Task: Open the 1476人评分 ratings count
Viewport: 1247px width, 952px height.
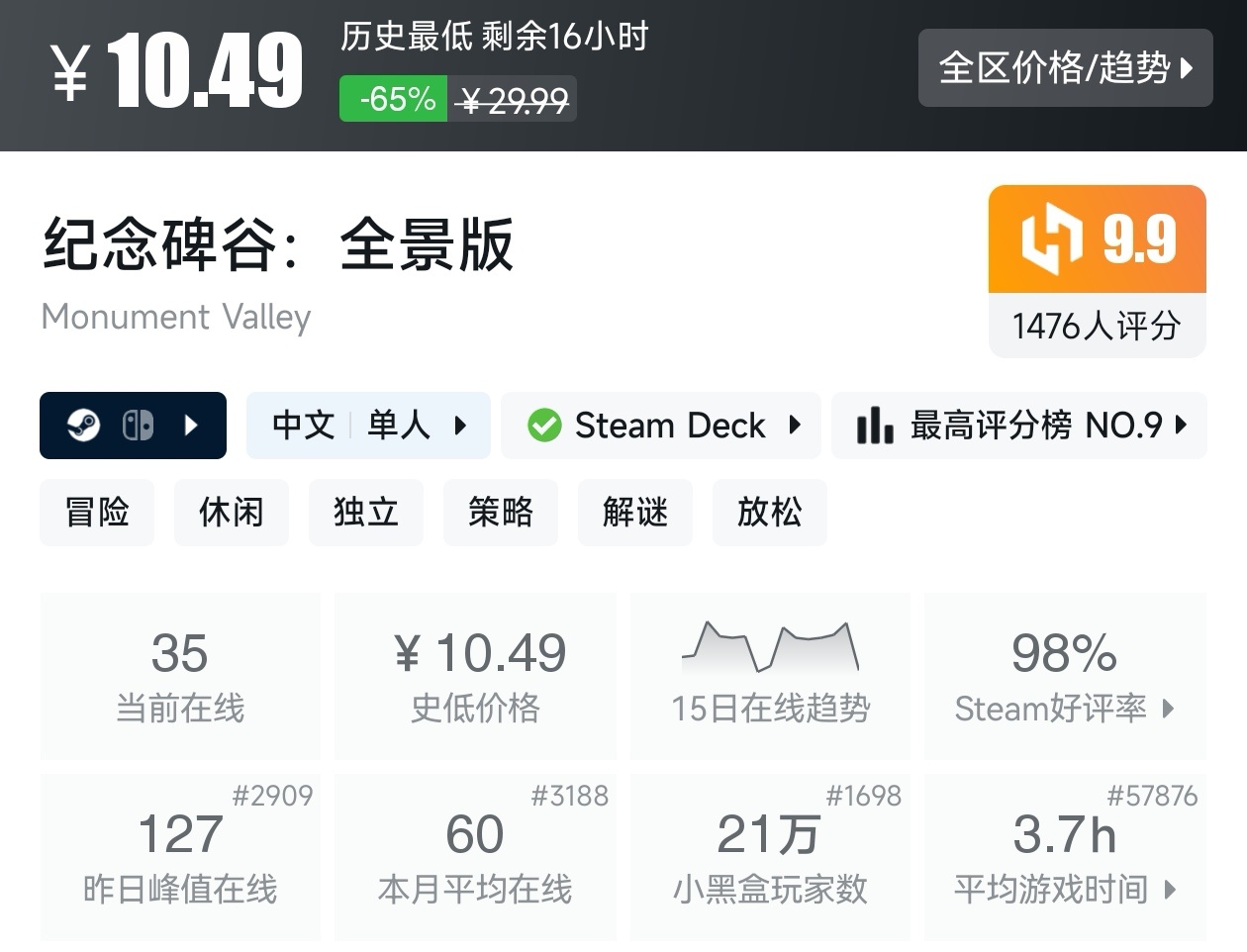Action: pos(1098,326)
